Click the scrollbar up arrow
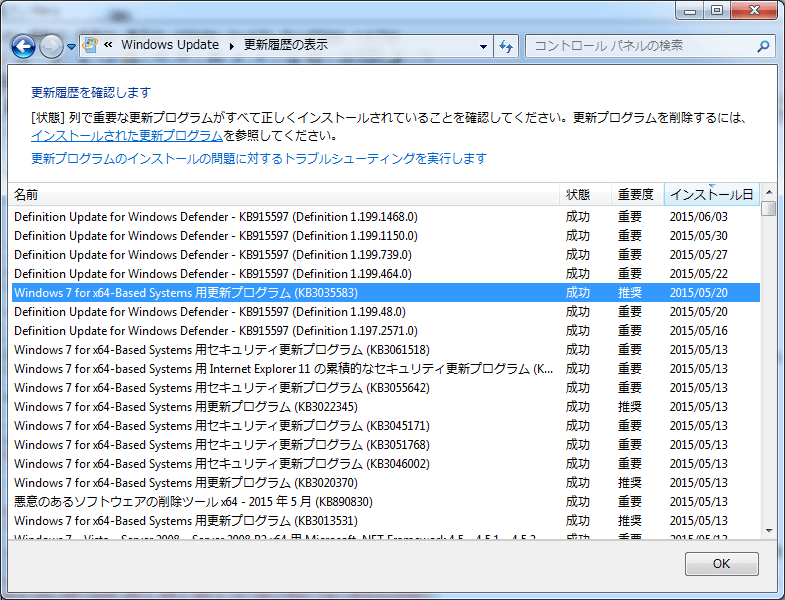Viewport: 785px width, 600px height. (769, 192)
